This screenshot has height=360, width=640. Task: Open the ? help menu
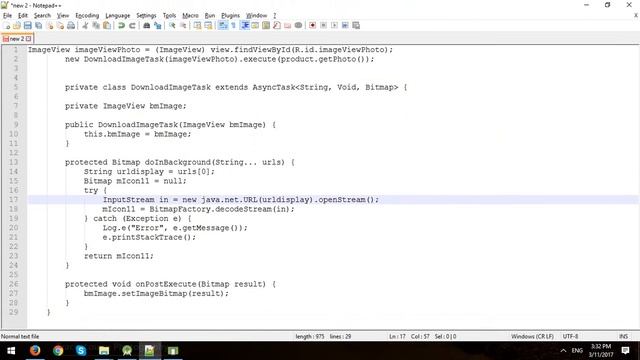tap(275, 16)
